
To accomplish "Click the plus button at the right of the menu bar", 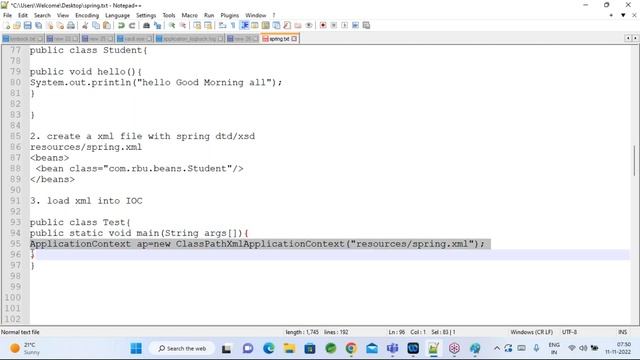I will tap(611, 15).
